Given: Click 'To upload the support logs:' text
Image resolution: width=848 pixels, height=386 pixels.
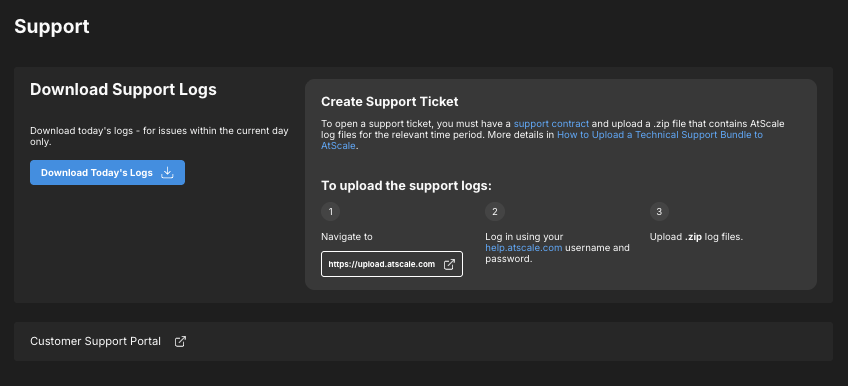Looking at the screenshot, I should coord(406,185).
